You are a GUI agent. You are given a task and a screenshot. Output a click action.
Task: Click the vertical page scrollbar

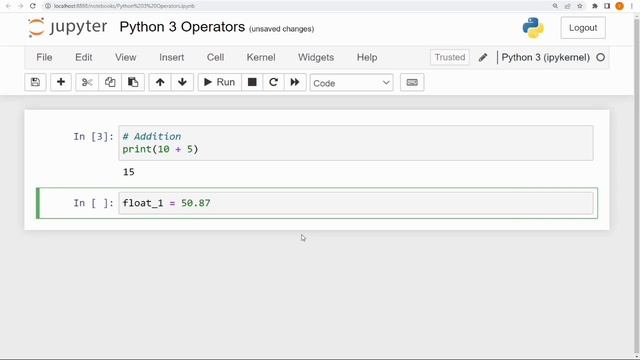pyautogui.click(x=637, y=186)
